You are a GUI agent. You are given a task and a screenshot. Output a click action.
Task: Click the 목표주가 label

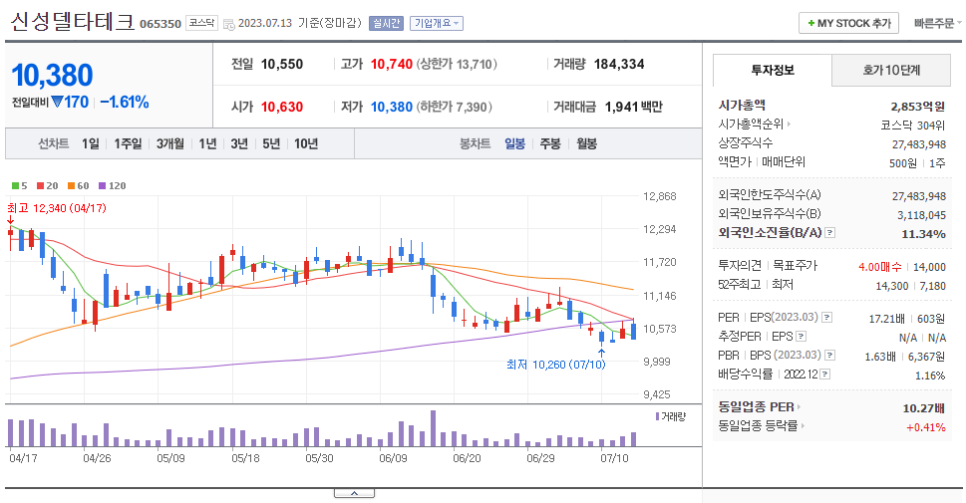[795, 266]
